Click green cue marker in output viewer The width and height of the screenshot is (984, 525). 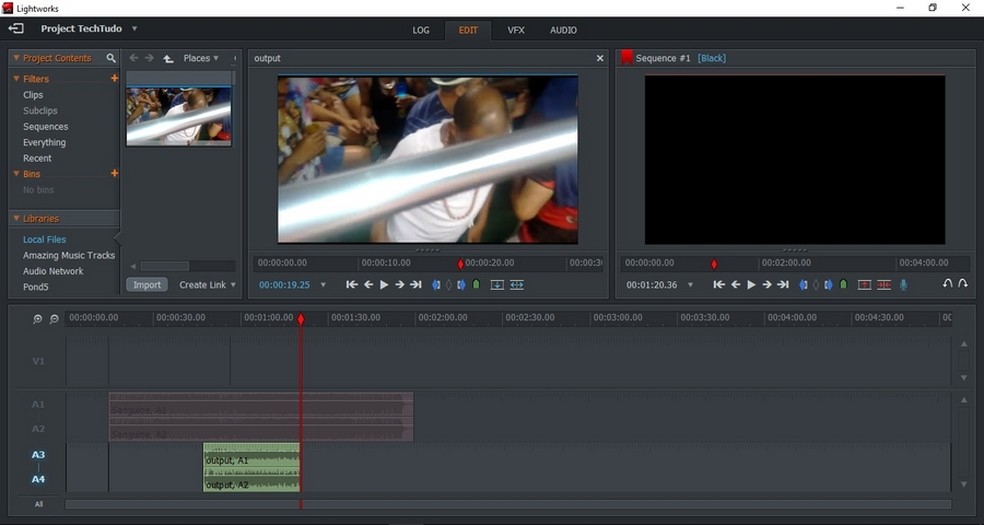click(476, 284)
